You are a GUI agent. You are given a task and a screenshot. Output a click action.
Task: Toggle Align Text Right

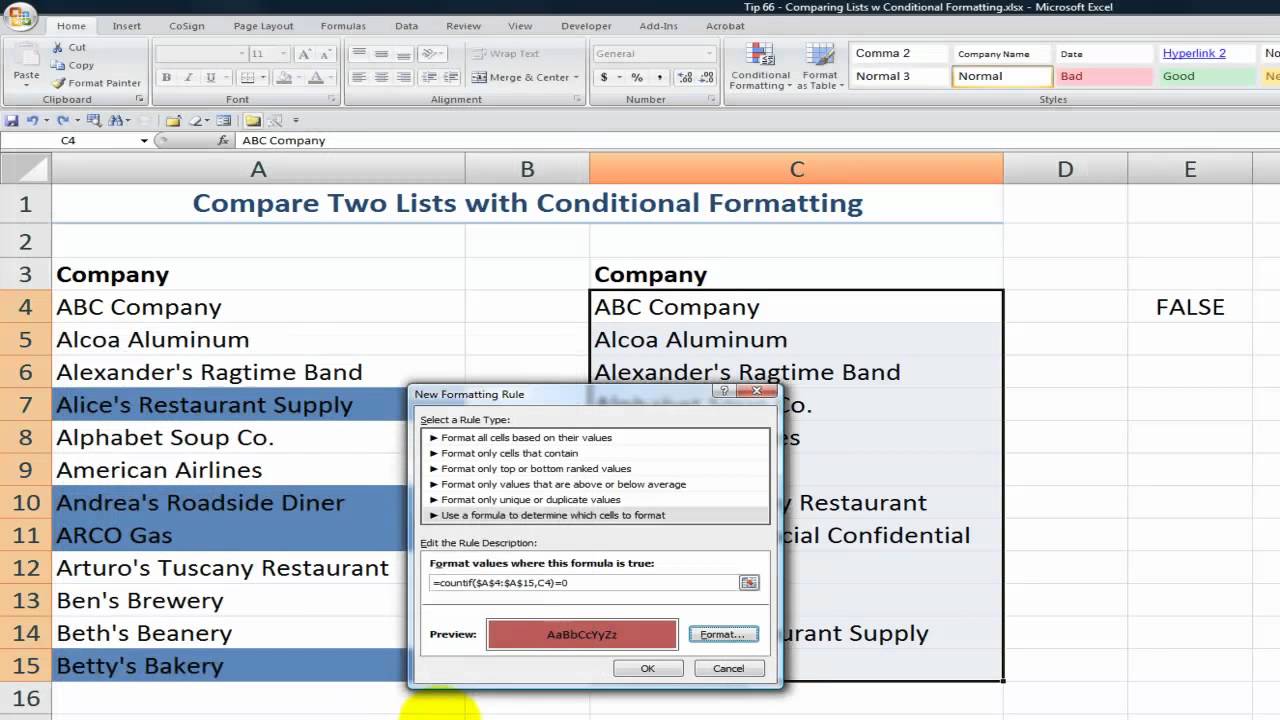pyautogui.click(x=404, y=77)
